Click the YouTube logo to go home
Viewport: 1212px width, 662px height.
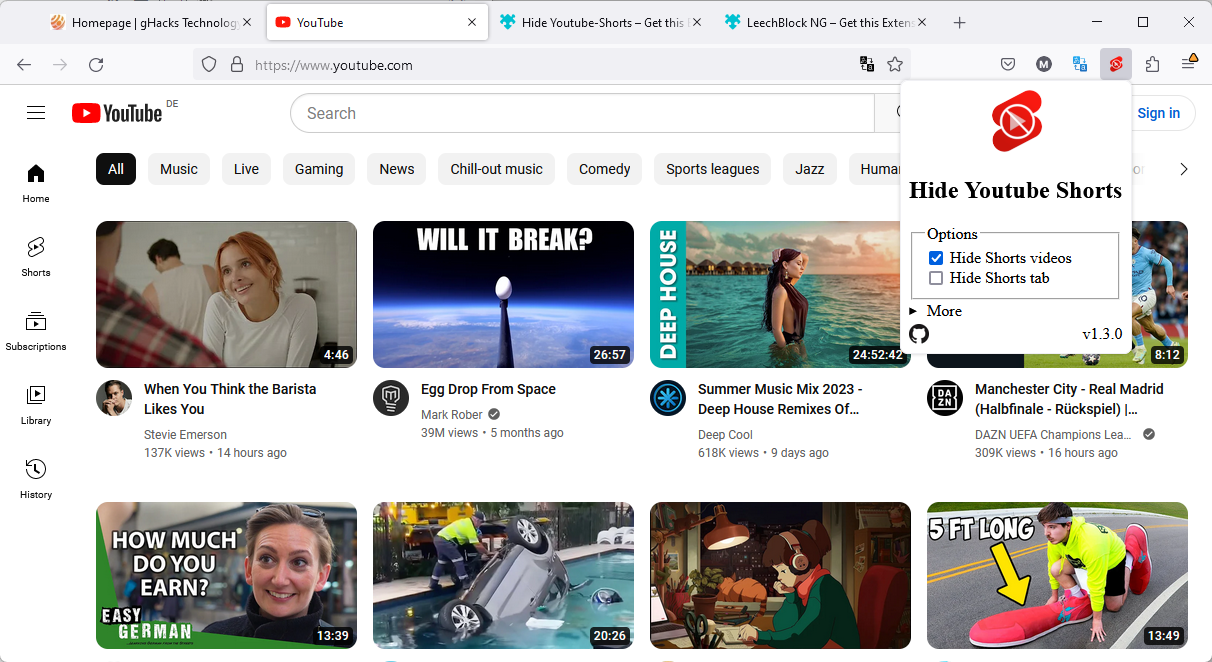113,112
